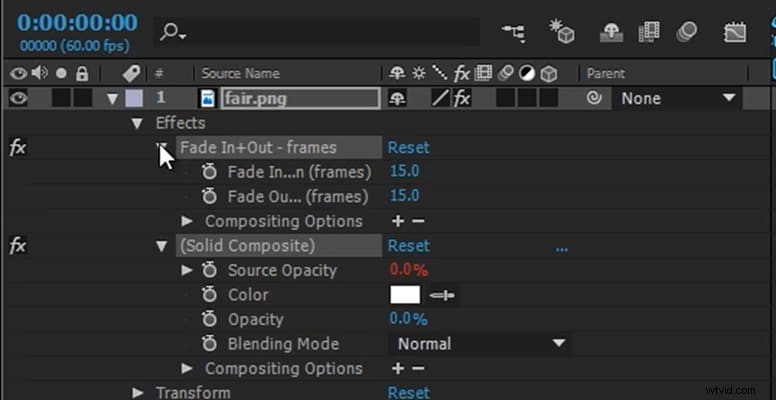Click the Video eye column header
This screenshot has height=400, width=776.
click(x=18, y=74)
